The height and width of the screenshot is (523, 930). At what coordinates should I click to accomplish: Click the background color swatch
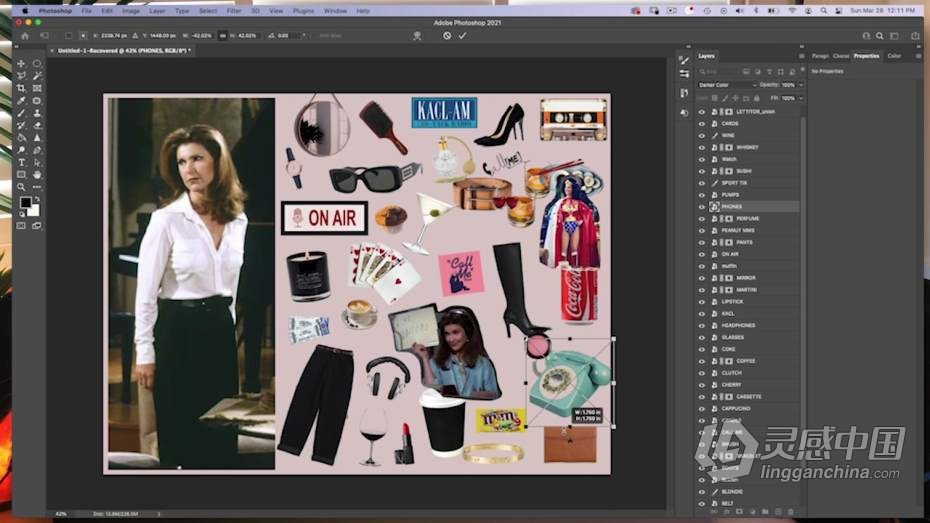pos(35,211)
